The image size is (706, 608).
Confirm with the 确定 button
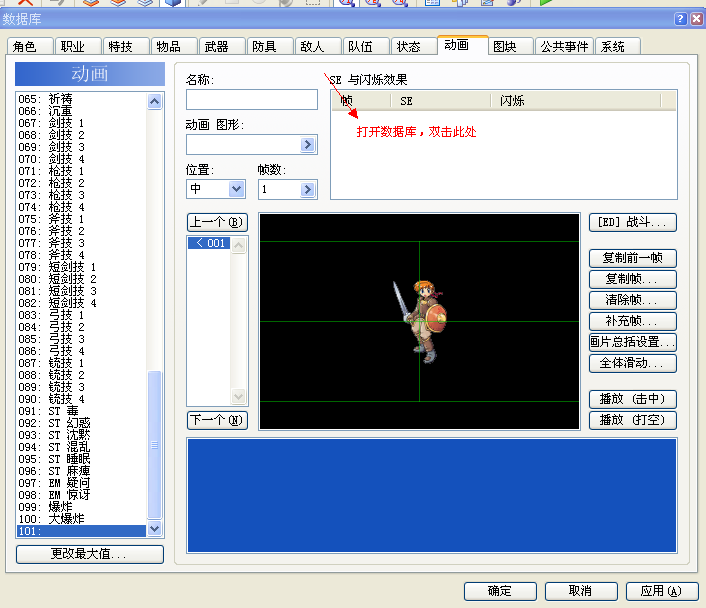(x=500, y=591)
